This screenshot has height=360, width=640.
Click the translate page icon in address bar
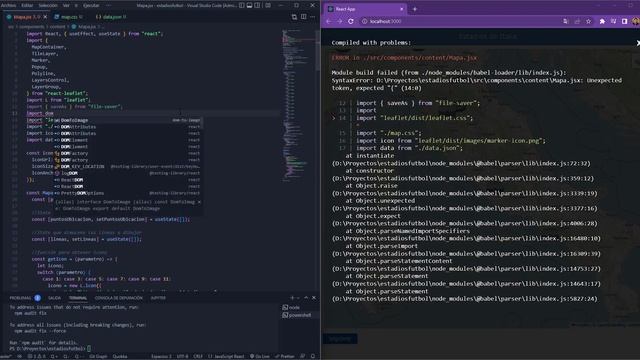(x=565, y=21)
